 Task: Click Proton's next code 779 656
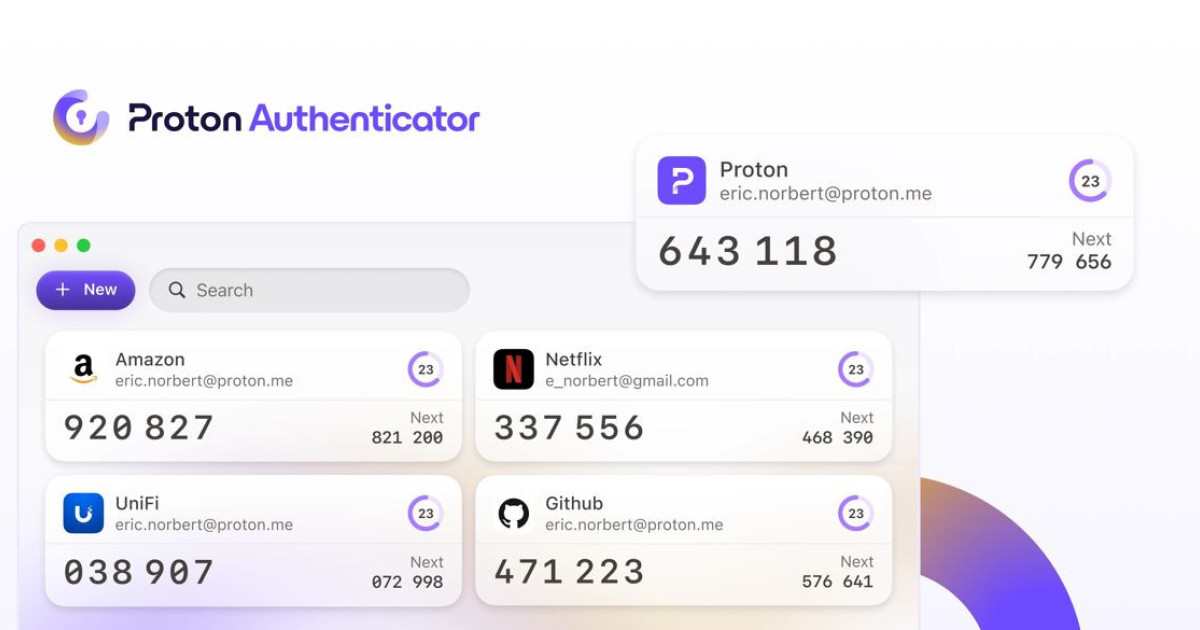1069,262
